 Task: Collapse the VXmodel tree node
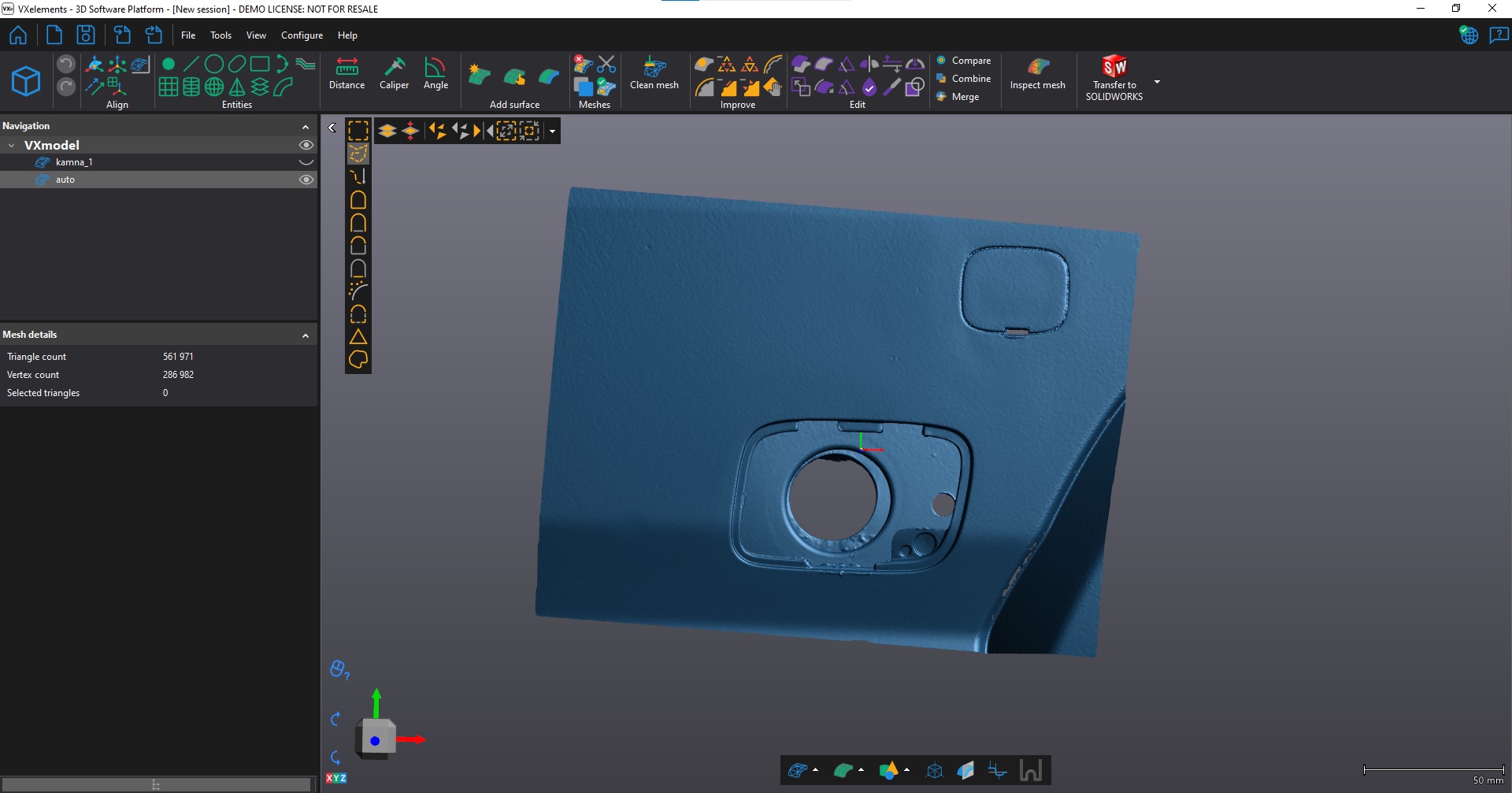click(12, 146)
